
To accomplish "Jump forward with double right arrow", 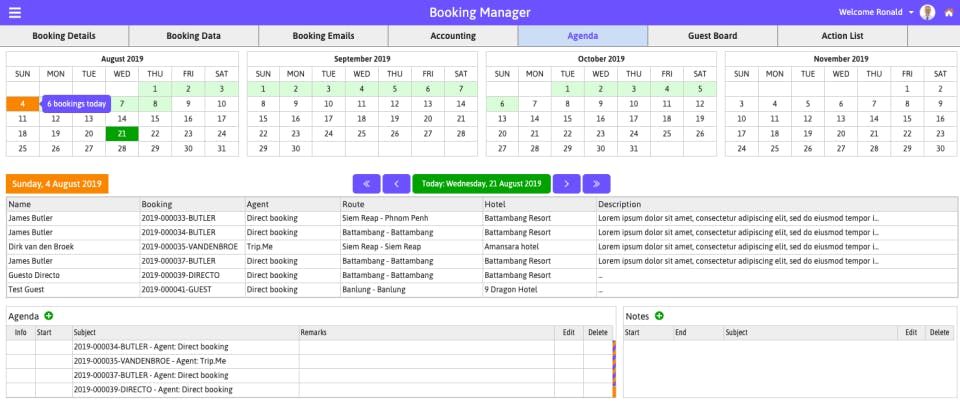I will (596, 184).
